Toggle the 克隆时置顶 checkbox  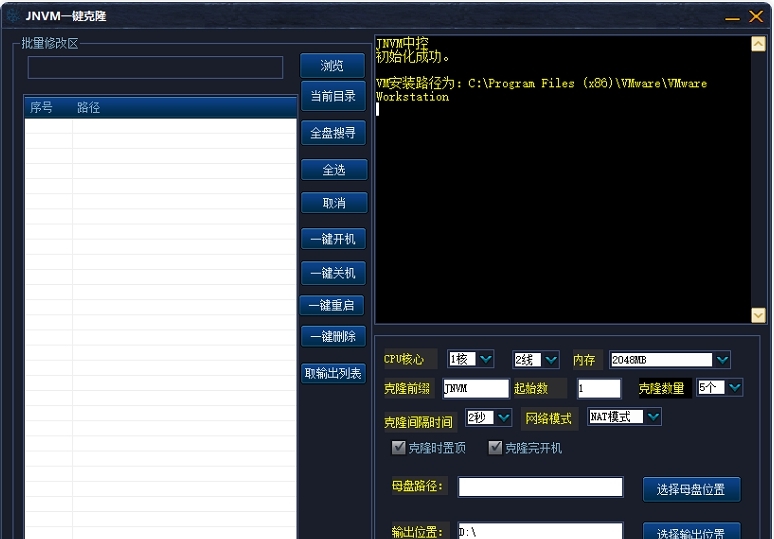398,448
